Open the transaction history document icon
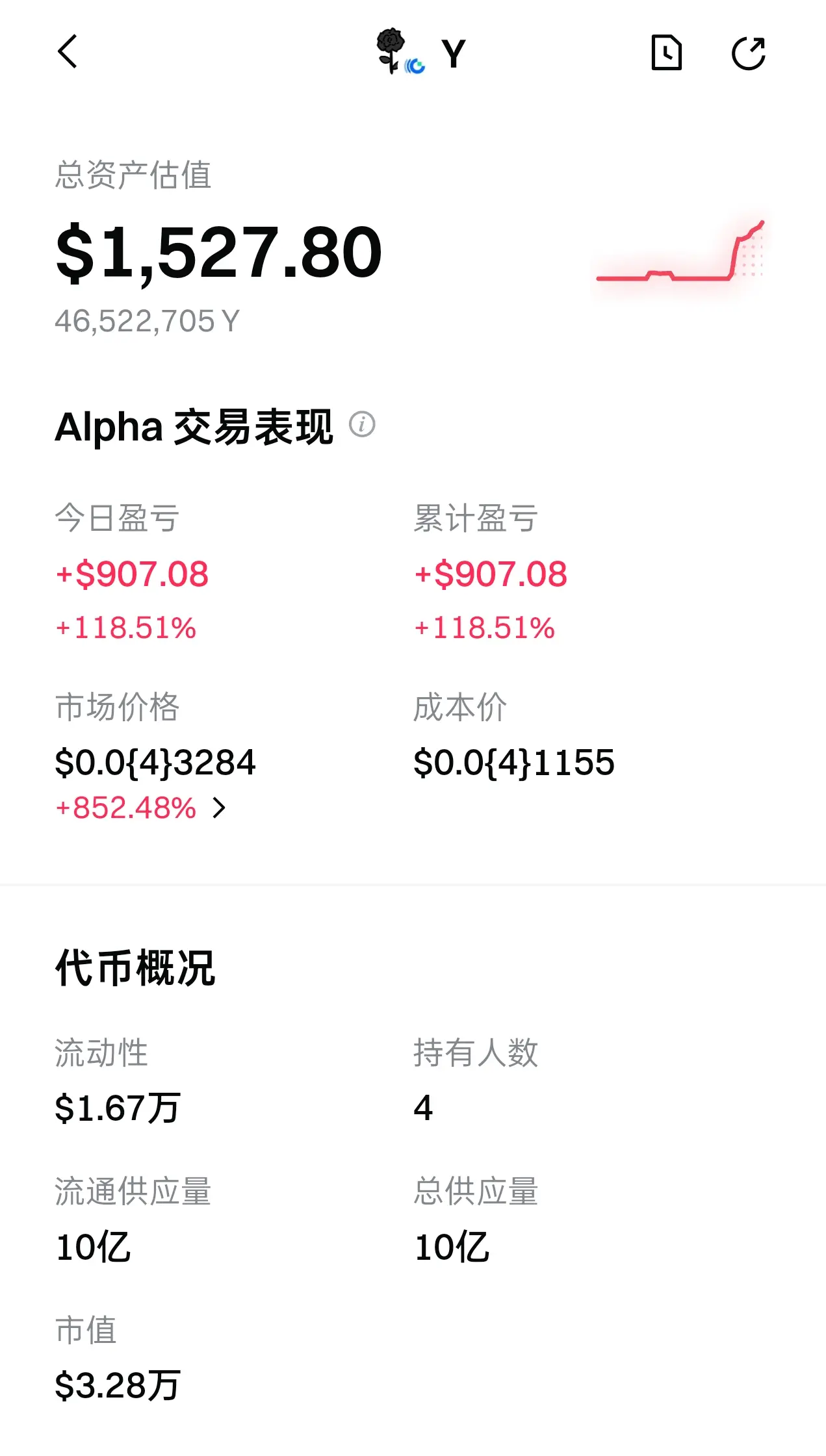This screenshot has height=1456, width=826. 666,53
